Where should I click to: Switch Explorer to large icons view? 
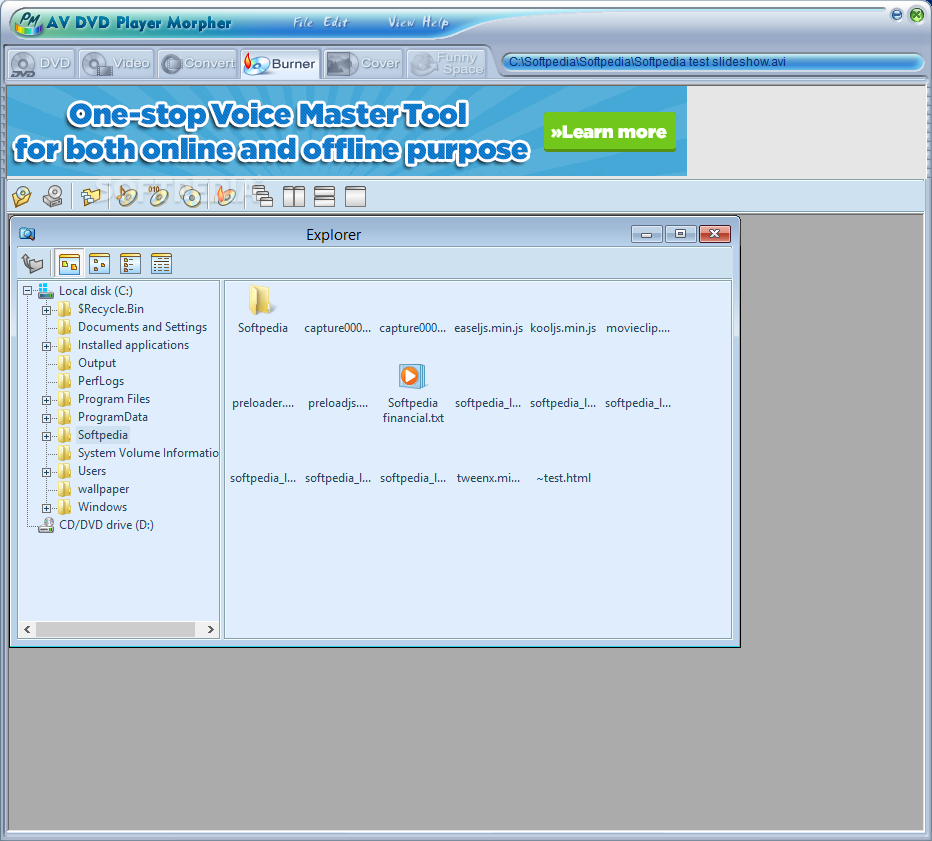click(x=70, y=263)
